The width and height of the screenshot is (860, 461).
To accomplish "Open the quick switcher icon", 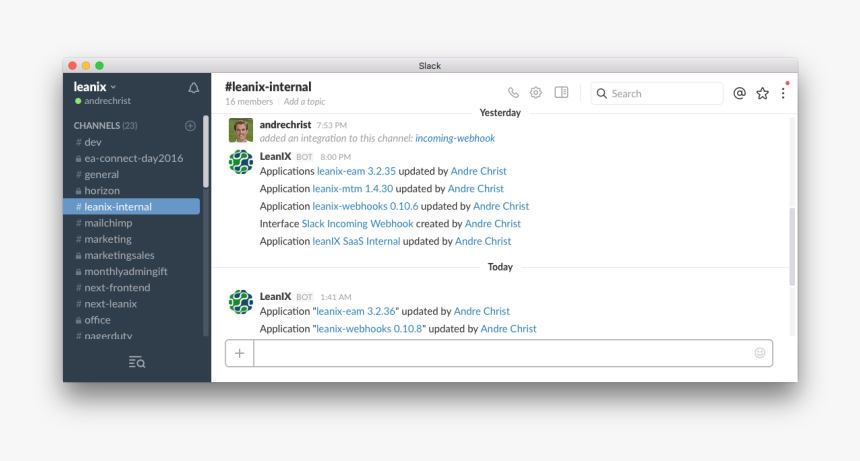I will tap(137, 362).
